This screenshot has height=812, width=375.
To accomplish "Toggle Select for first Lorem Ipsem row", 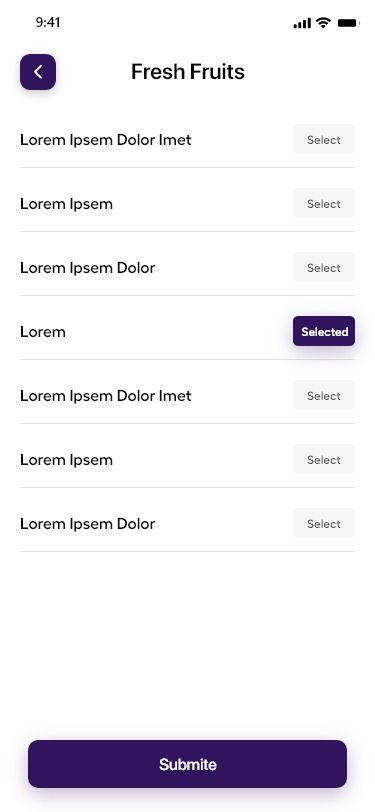I will coord(324,204).
